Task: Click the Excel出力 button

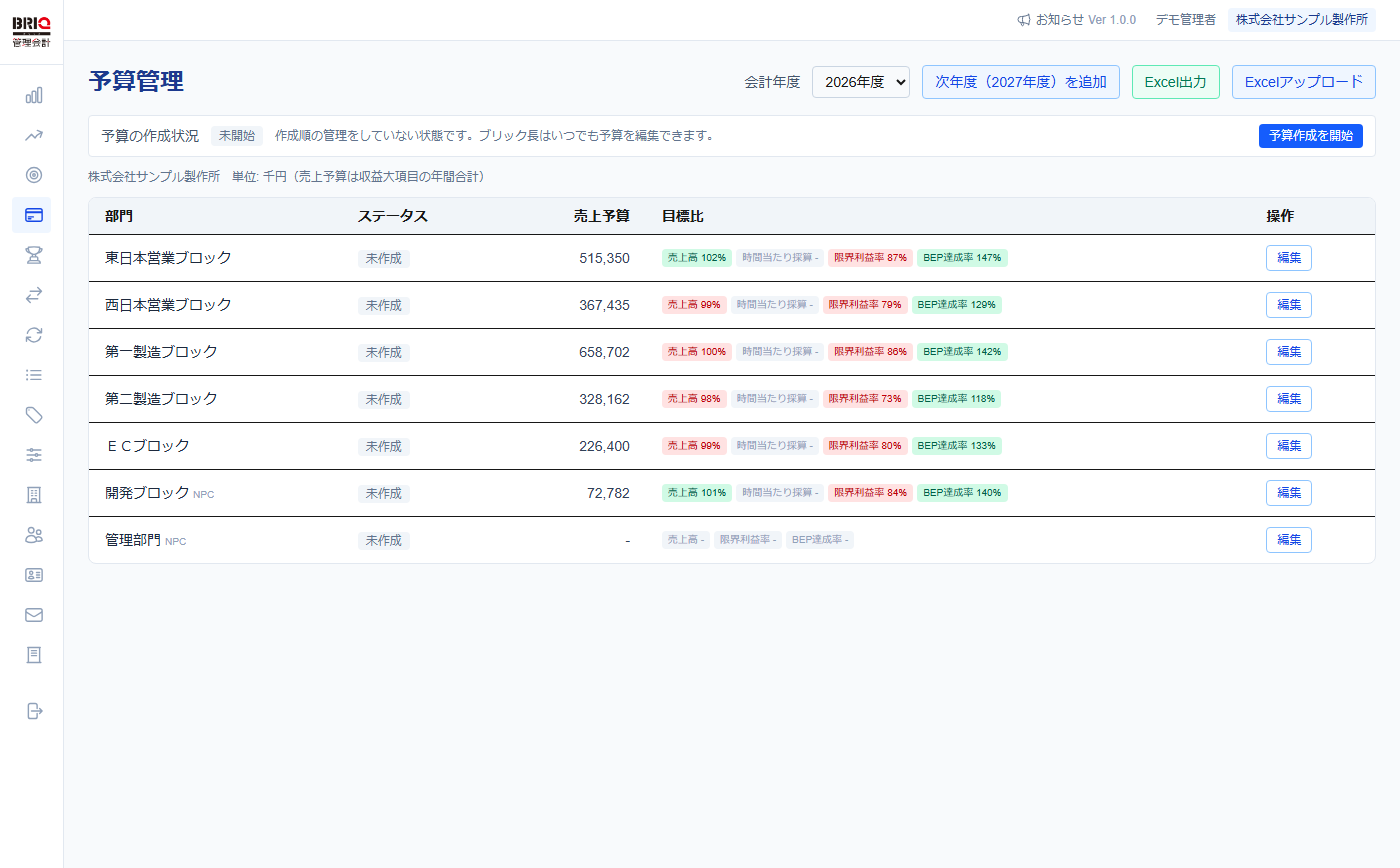Action: 1176,82
